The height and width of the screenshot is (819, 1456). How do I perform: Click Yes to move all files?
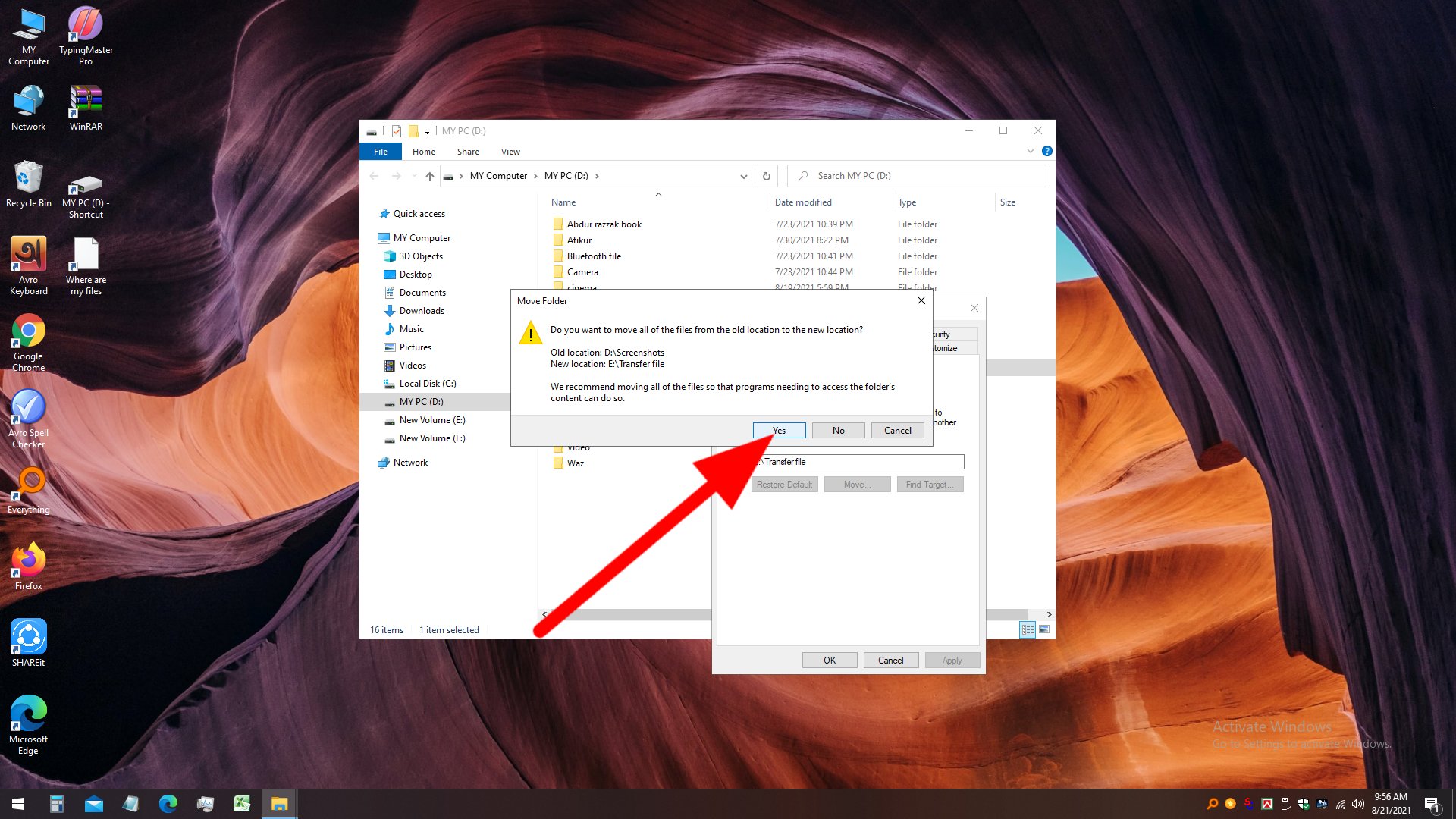pos(779,430)
